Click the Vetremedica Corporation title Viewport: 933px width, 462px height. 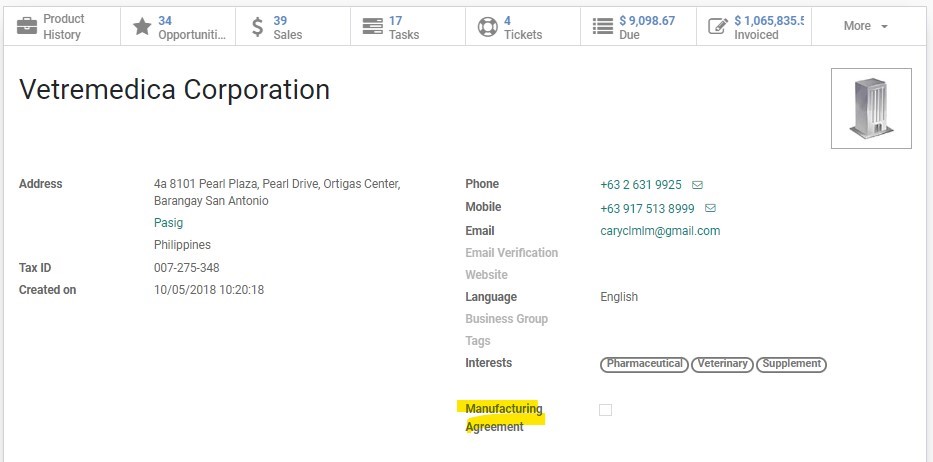pos(174,90)
